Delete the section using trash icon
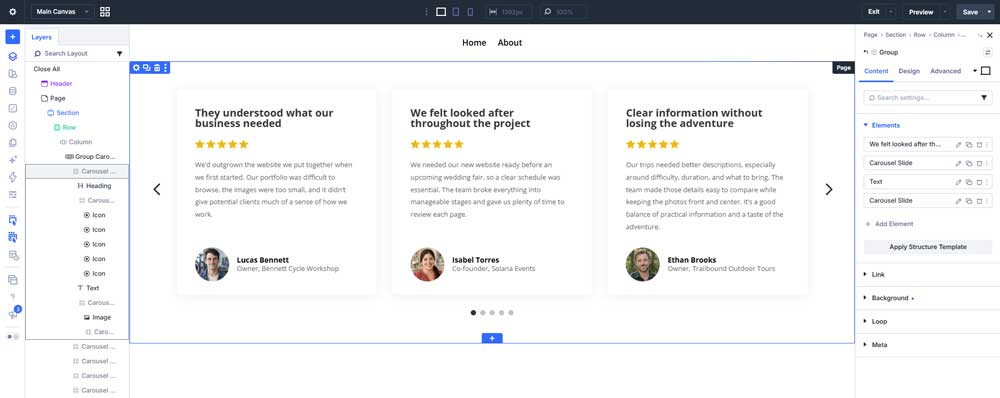This screenshot has width=1000, height=398. click(x=156, y=68)
